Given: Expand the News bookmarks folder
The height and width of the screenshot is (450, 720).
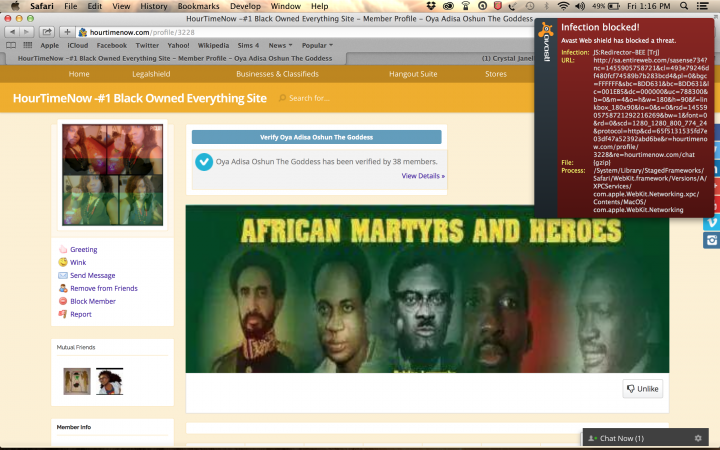Looking at the screenshot, I should 280,45.
